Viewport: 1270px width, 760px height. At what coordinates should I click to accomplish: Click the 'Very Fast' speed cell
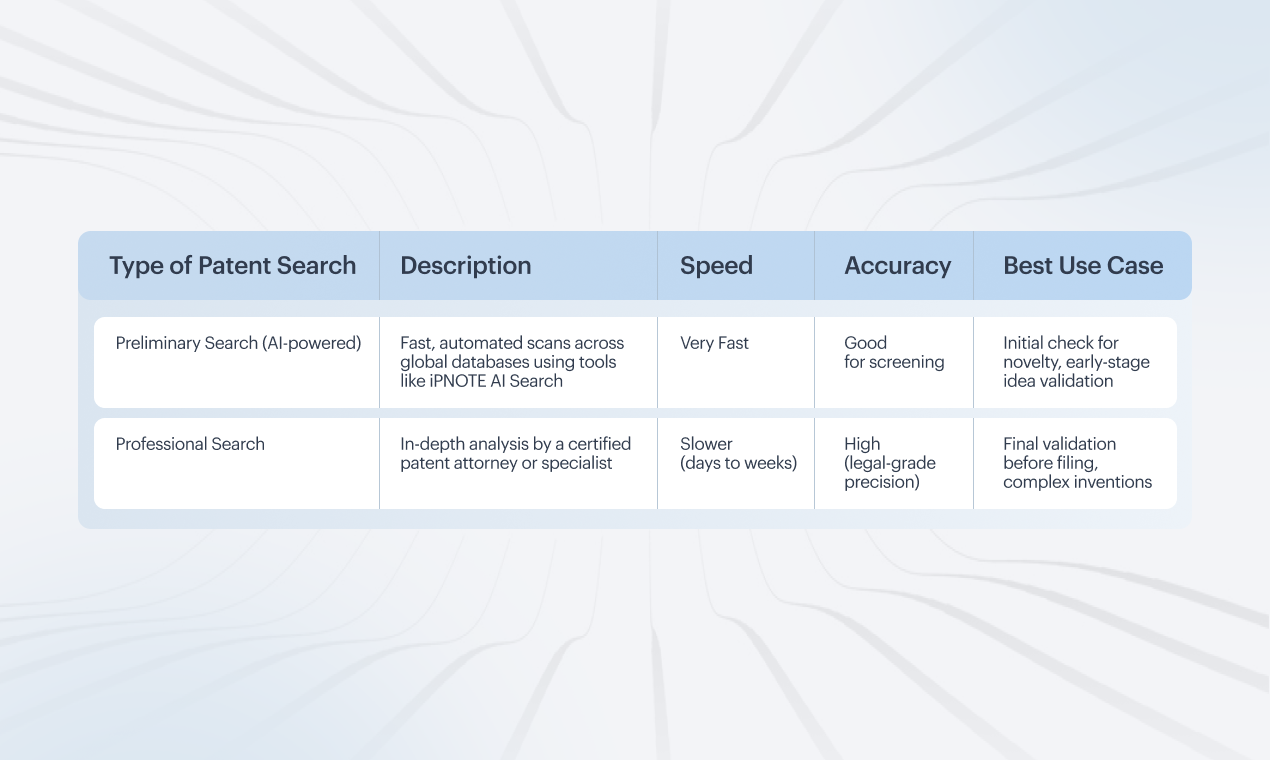tap(714, 343)
